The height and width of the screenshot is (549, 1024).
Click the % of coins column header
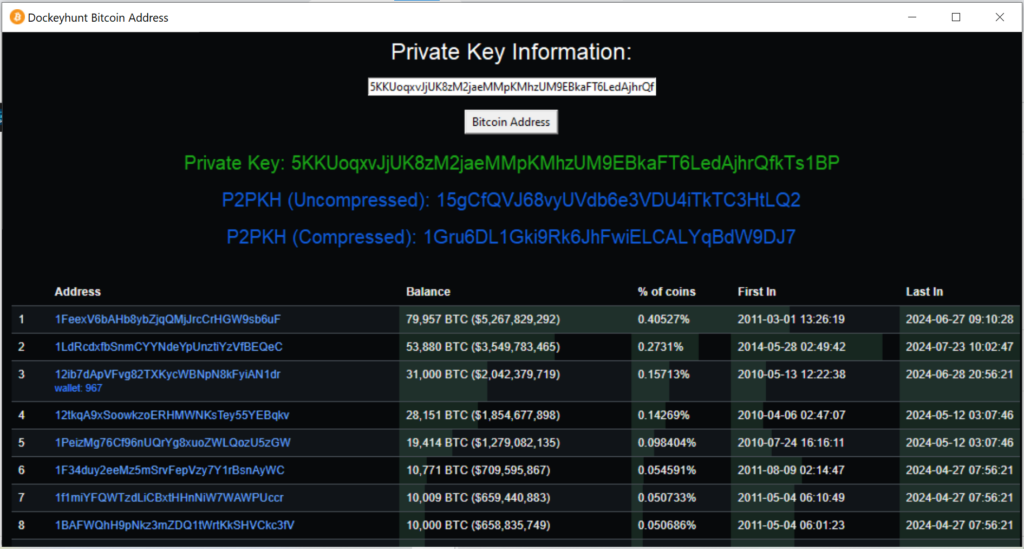tap(667, 292)
